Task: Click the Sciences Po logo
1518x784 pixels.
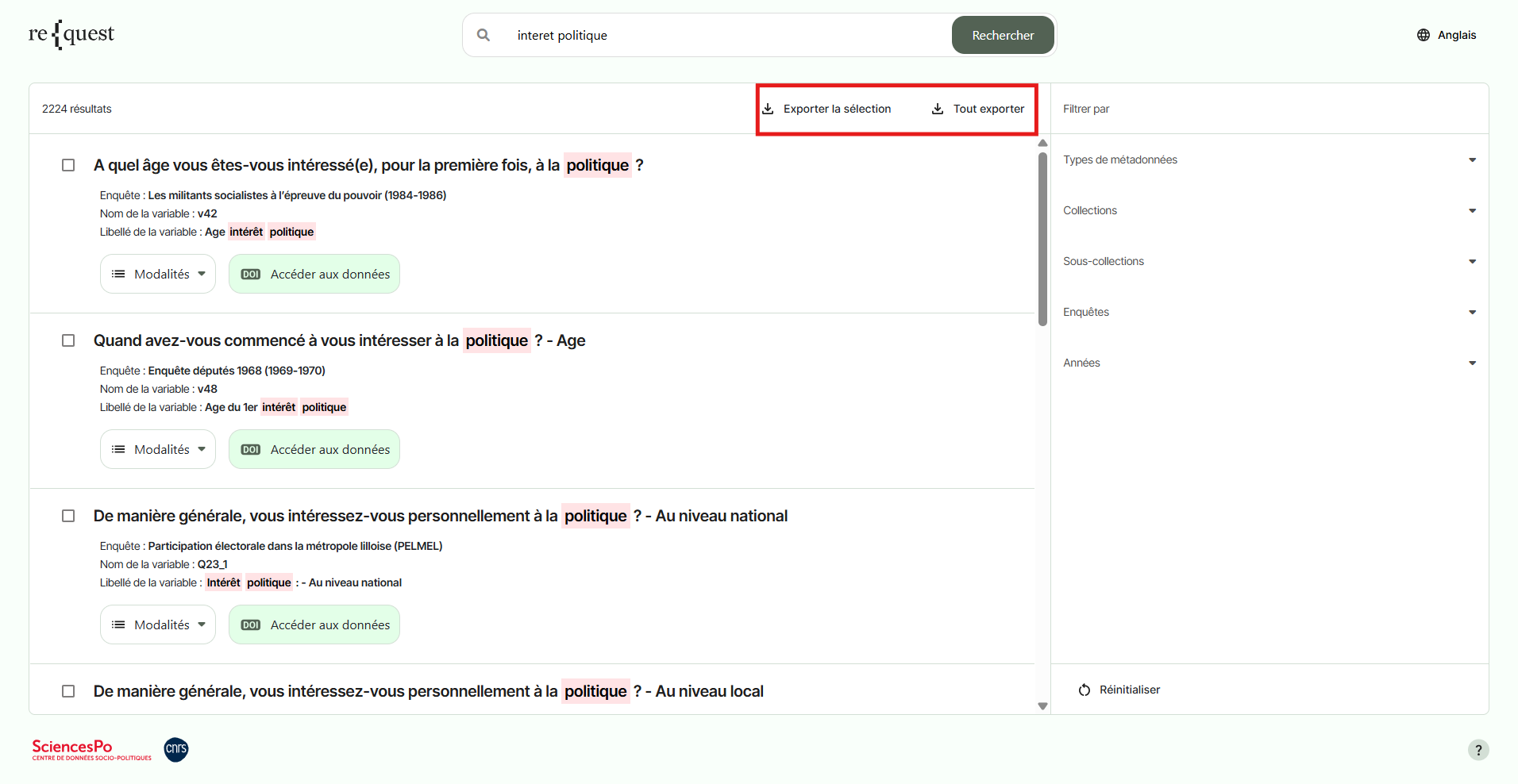Action: [x=91, y=749]
